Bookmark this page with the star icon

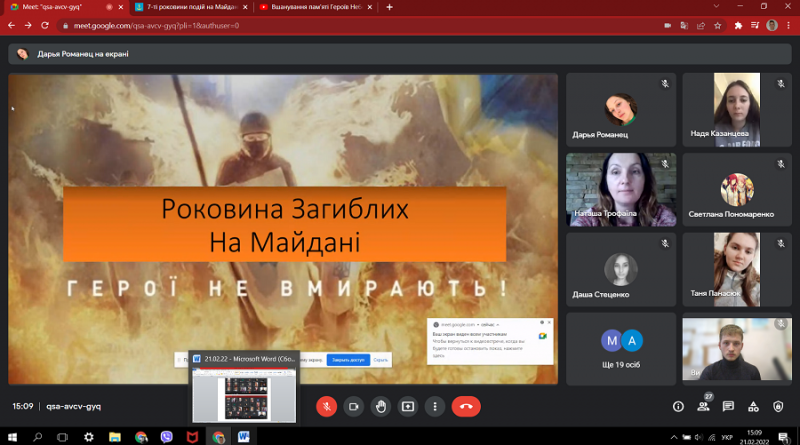click(718, 26)
